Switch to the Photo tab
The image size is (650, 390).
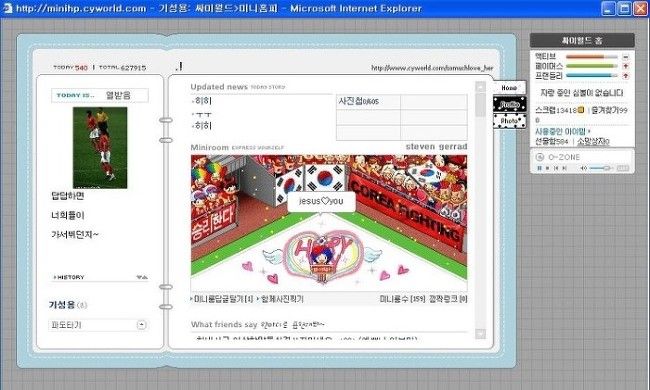509,121
